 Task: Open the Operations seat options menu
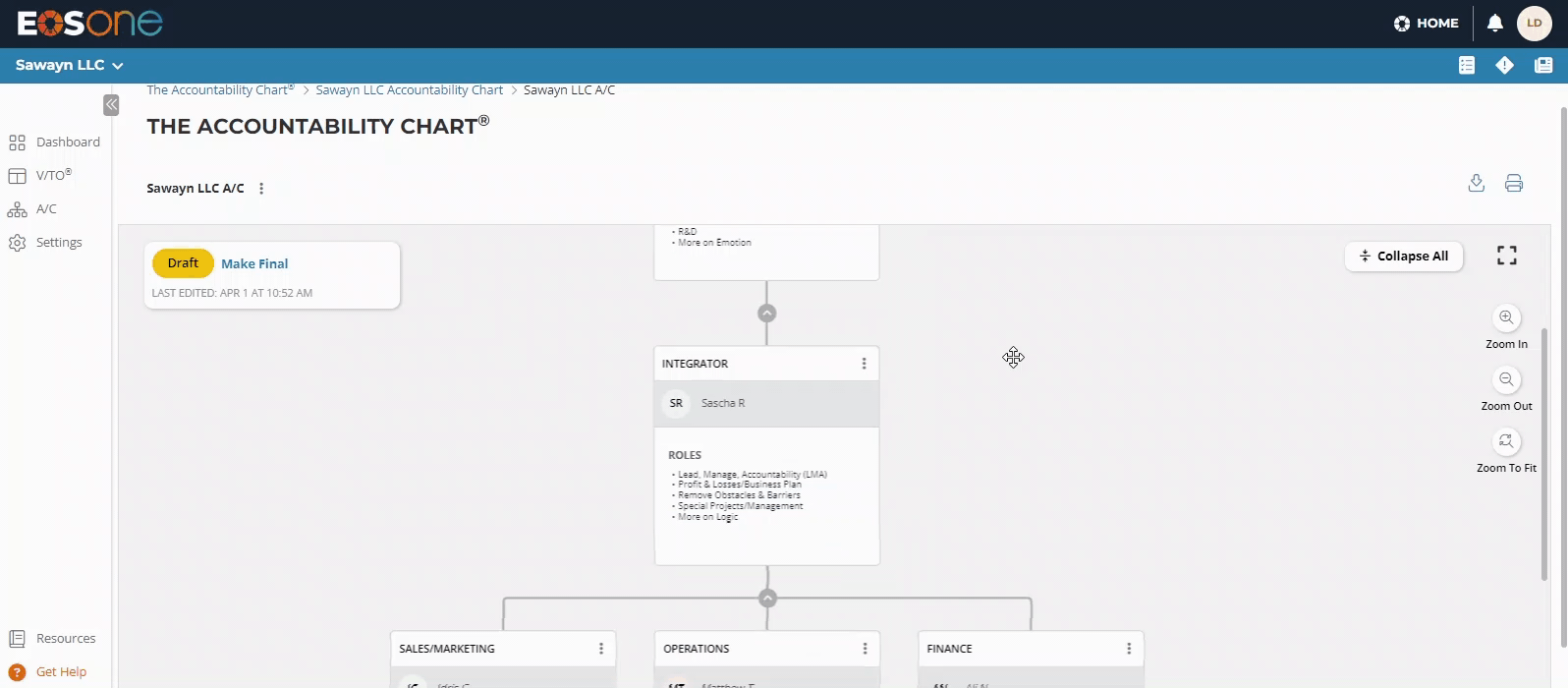[865, 649]
